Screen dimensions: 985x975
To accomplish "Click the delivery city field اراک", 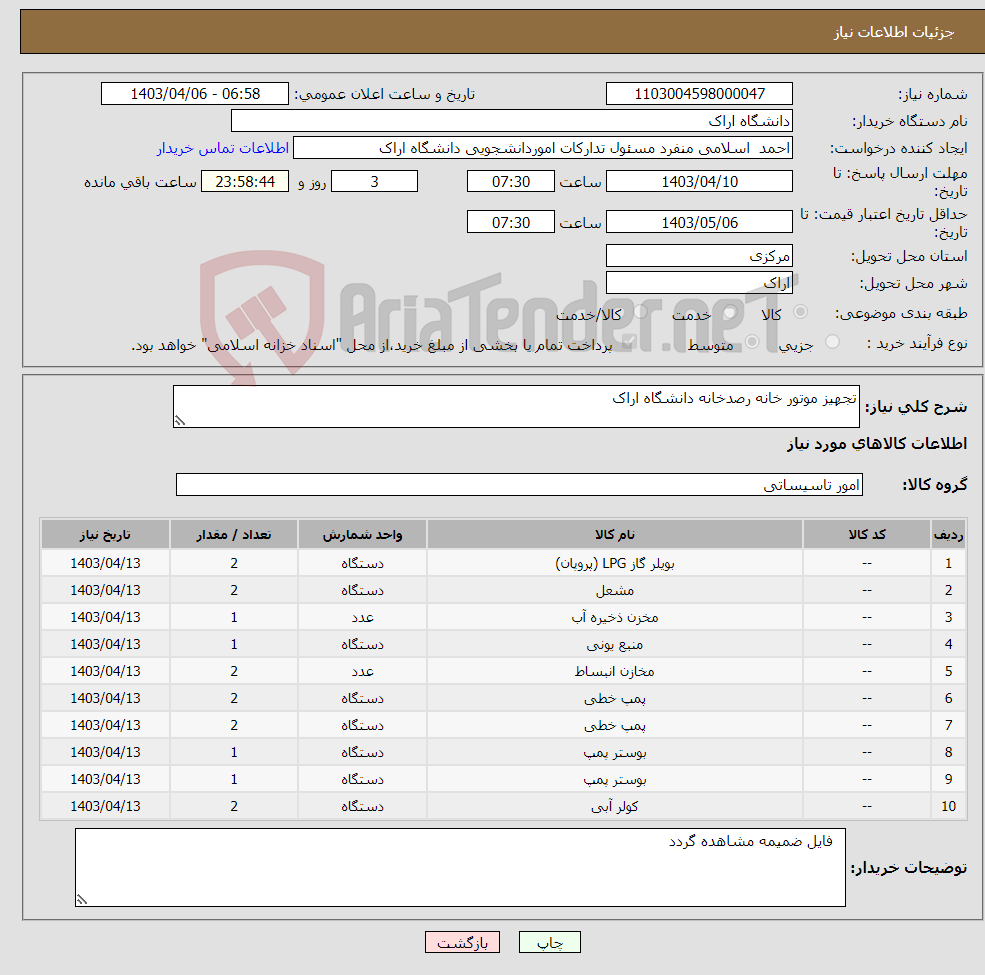I will coord(699,283).
